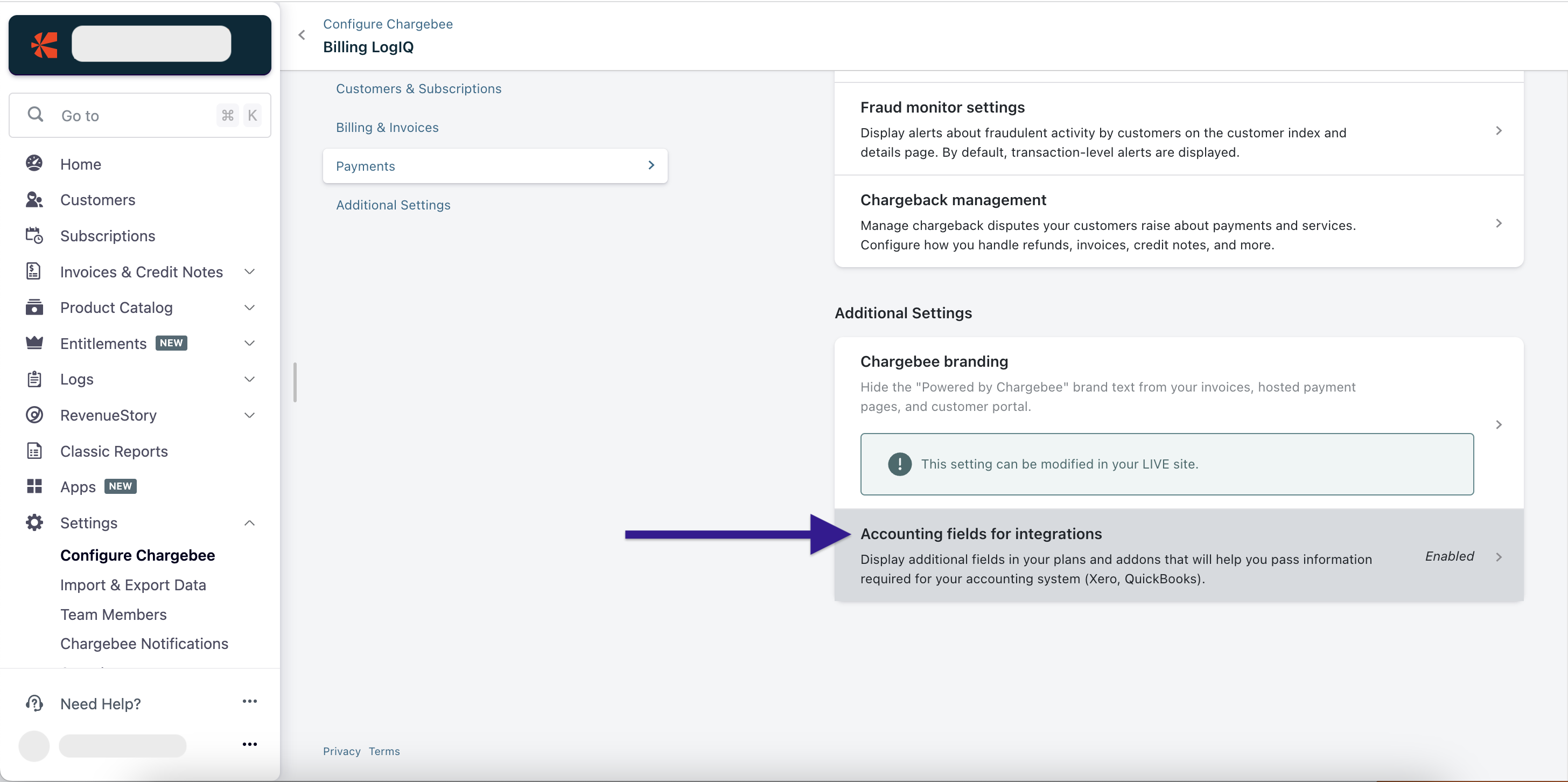This screenshot has width=1568, height=782.
Task: Open Subscriptions in the sidebar
Action: (x=108, y=236)
